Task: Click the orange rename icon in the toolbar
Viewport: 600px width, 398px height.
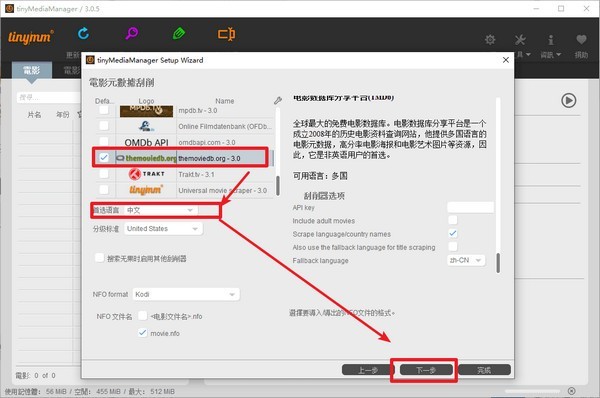Action: pos(227,34)
